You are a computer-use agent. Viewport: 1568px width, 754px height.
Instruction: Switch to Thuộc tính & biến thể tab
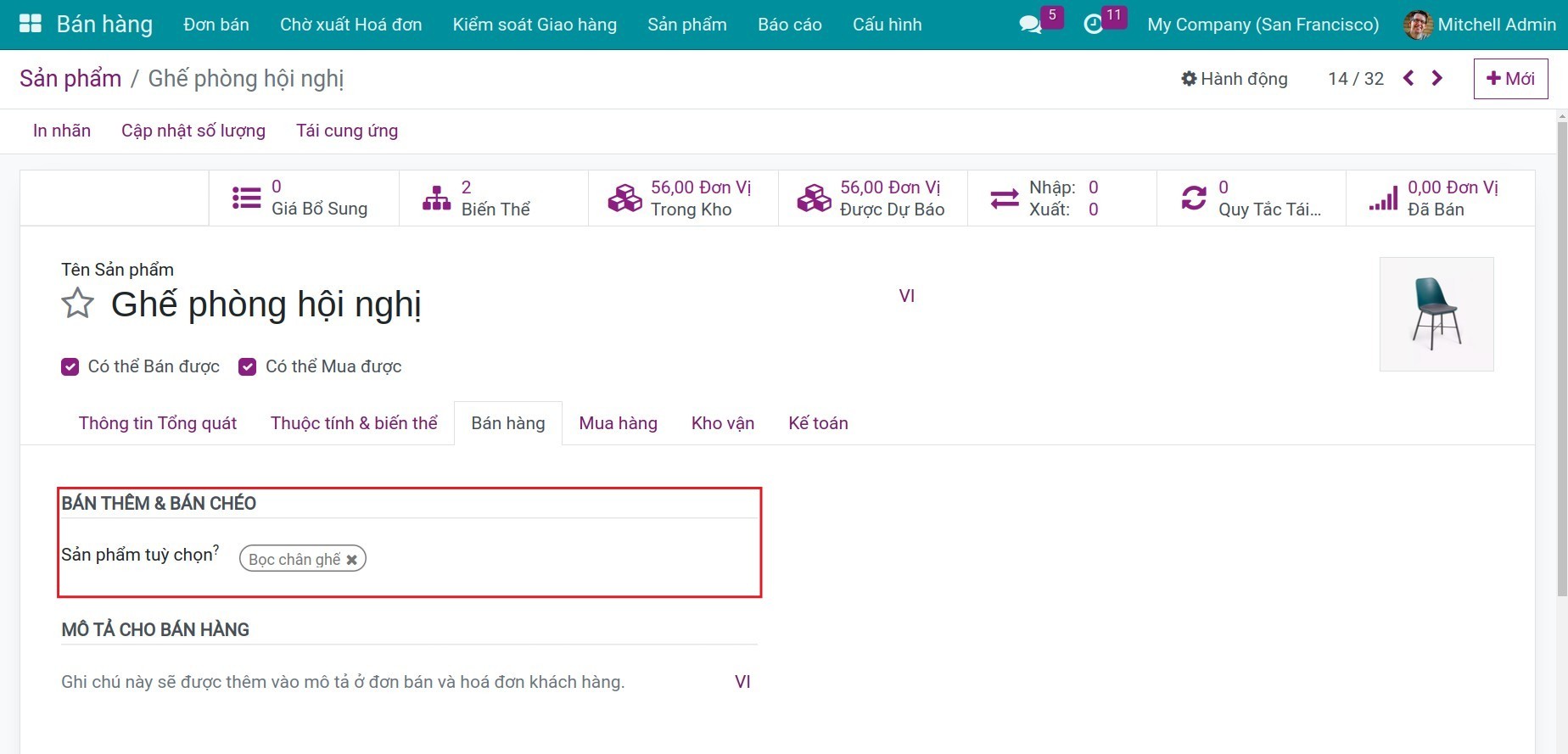354,423
